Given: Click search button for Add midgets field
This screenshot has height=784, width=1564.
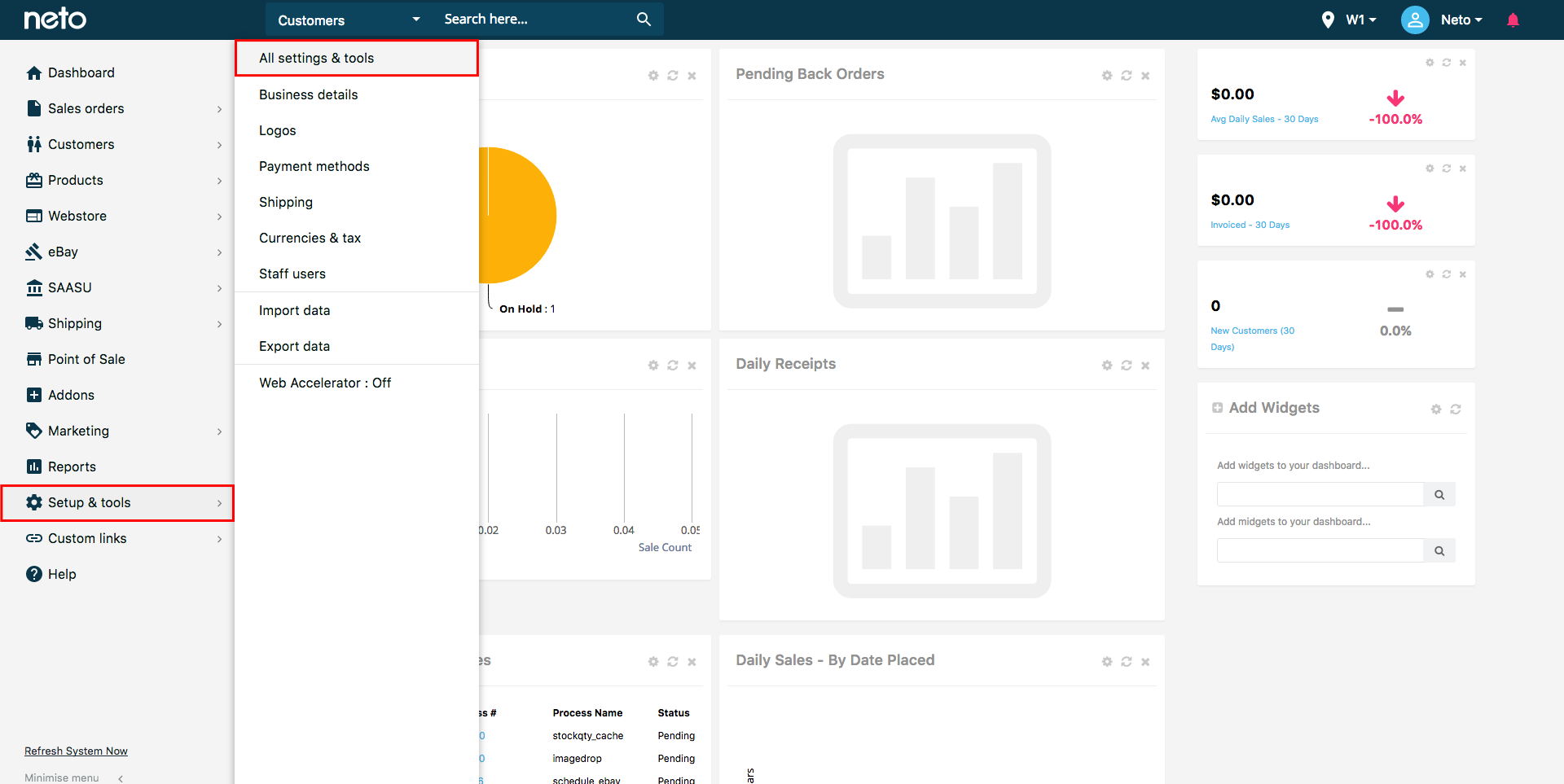Looking at the screenshot, I should tap(1439, 550).
